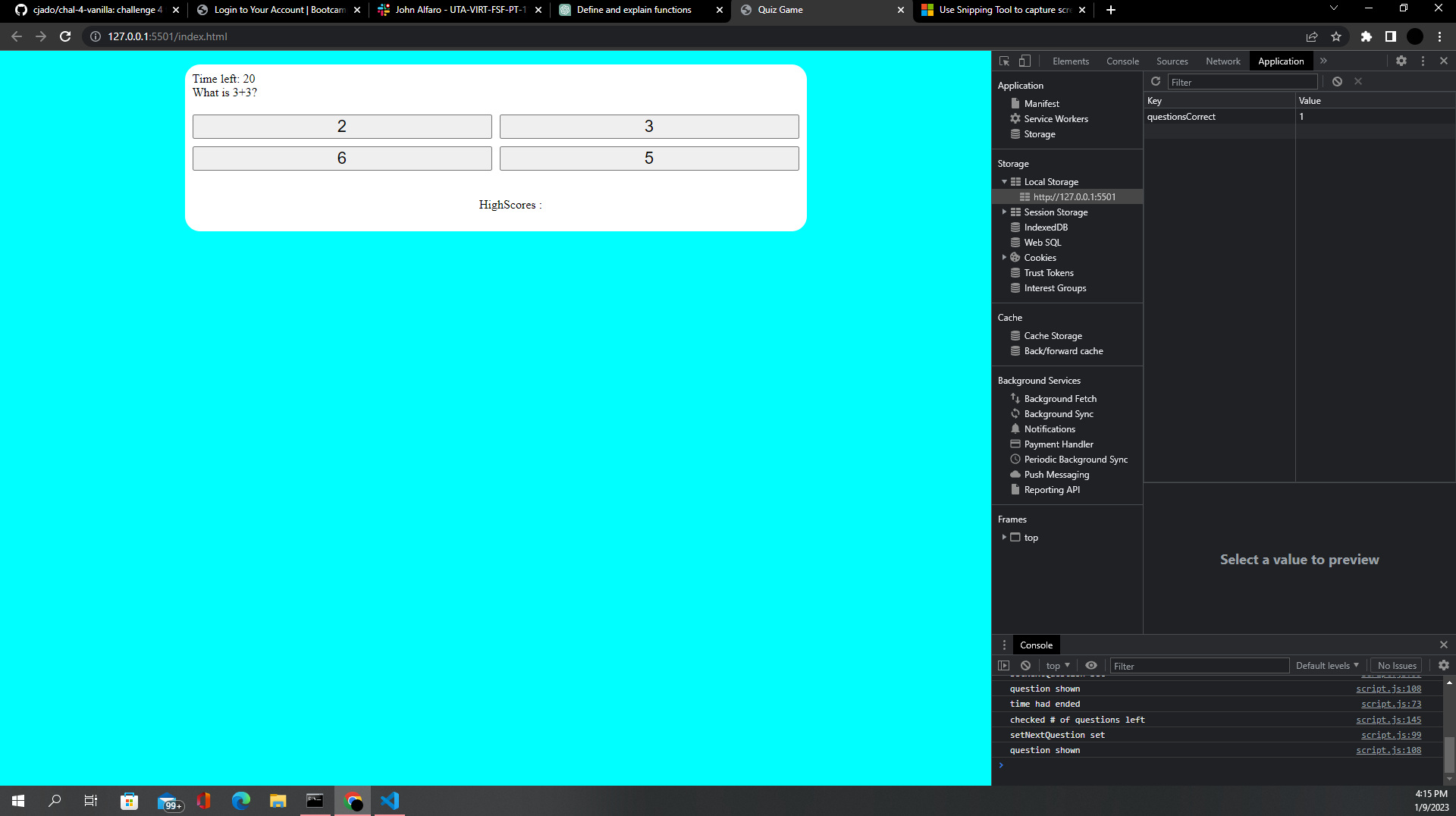Click the answer button labeled 6

click(342, 158)
